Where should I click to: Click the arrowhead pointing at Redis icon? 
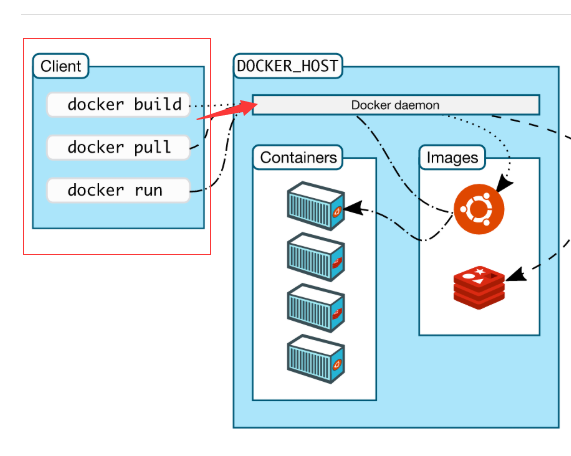516,275
